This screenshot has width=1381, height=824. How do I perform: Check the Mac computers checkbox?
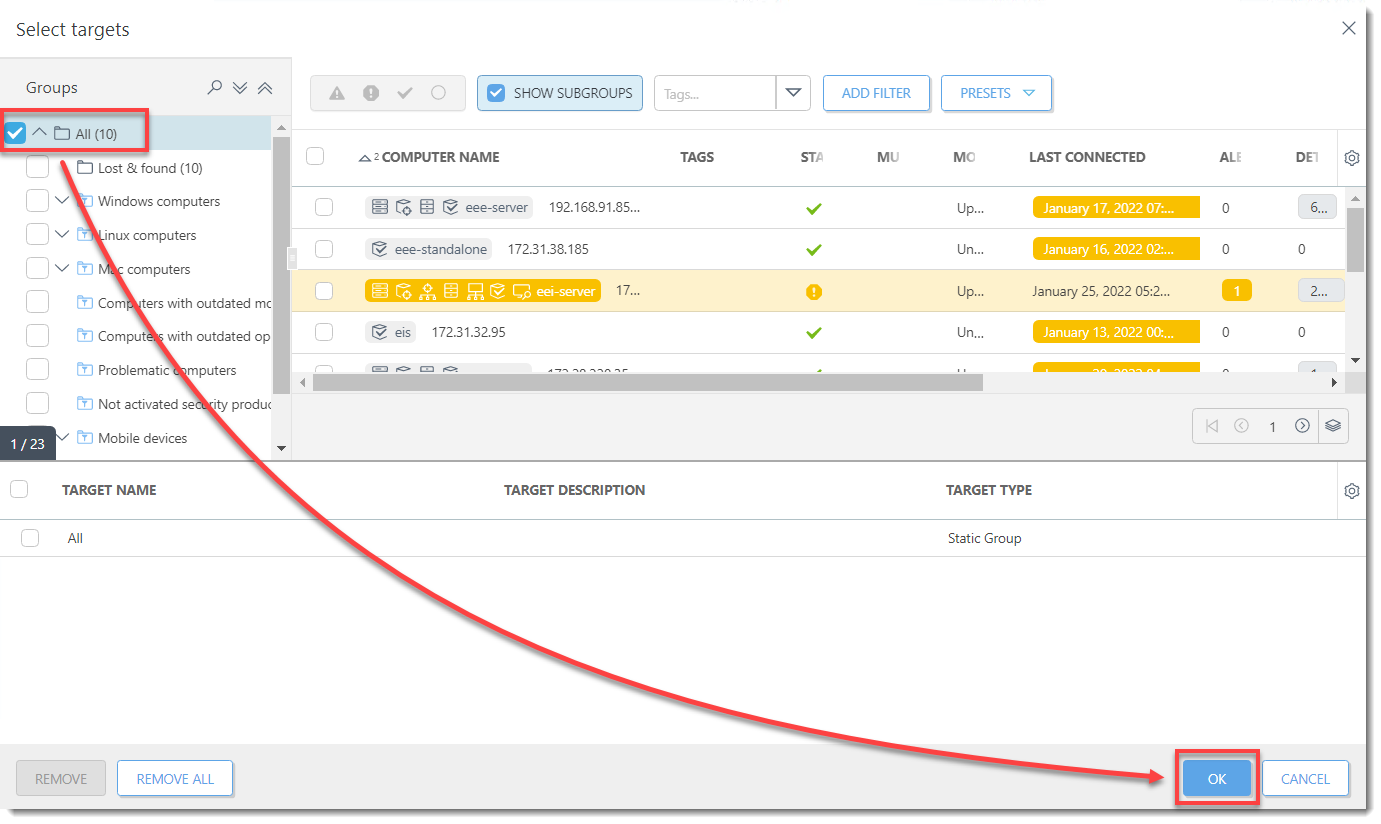tap(37, 268)
